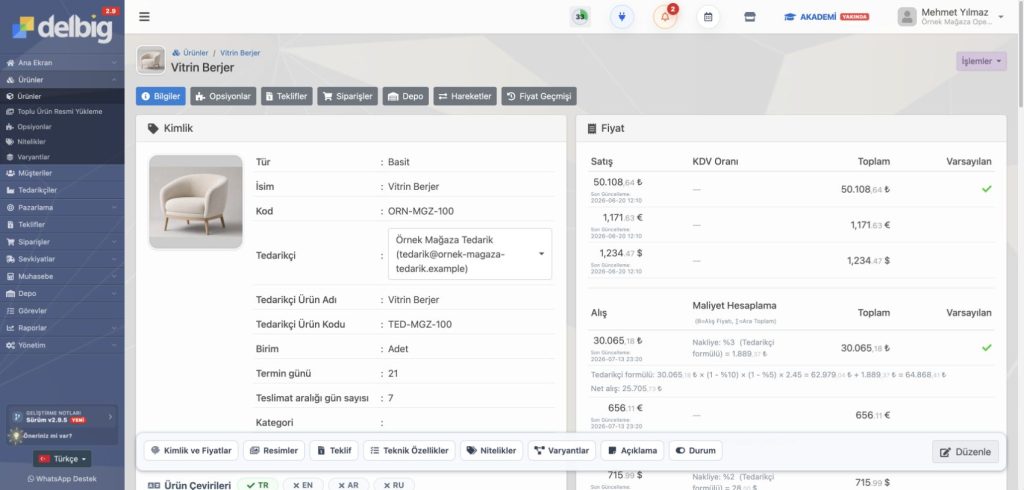The height and width of the screenshot is (490, 1024).
Task: Expand Raporlar sidebar menu
Action: pos(62,328)
